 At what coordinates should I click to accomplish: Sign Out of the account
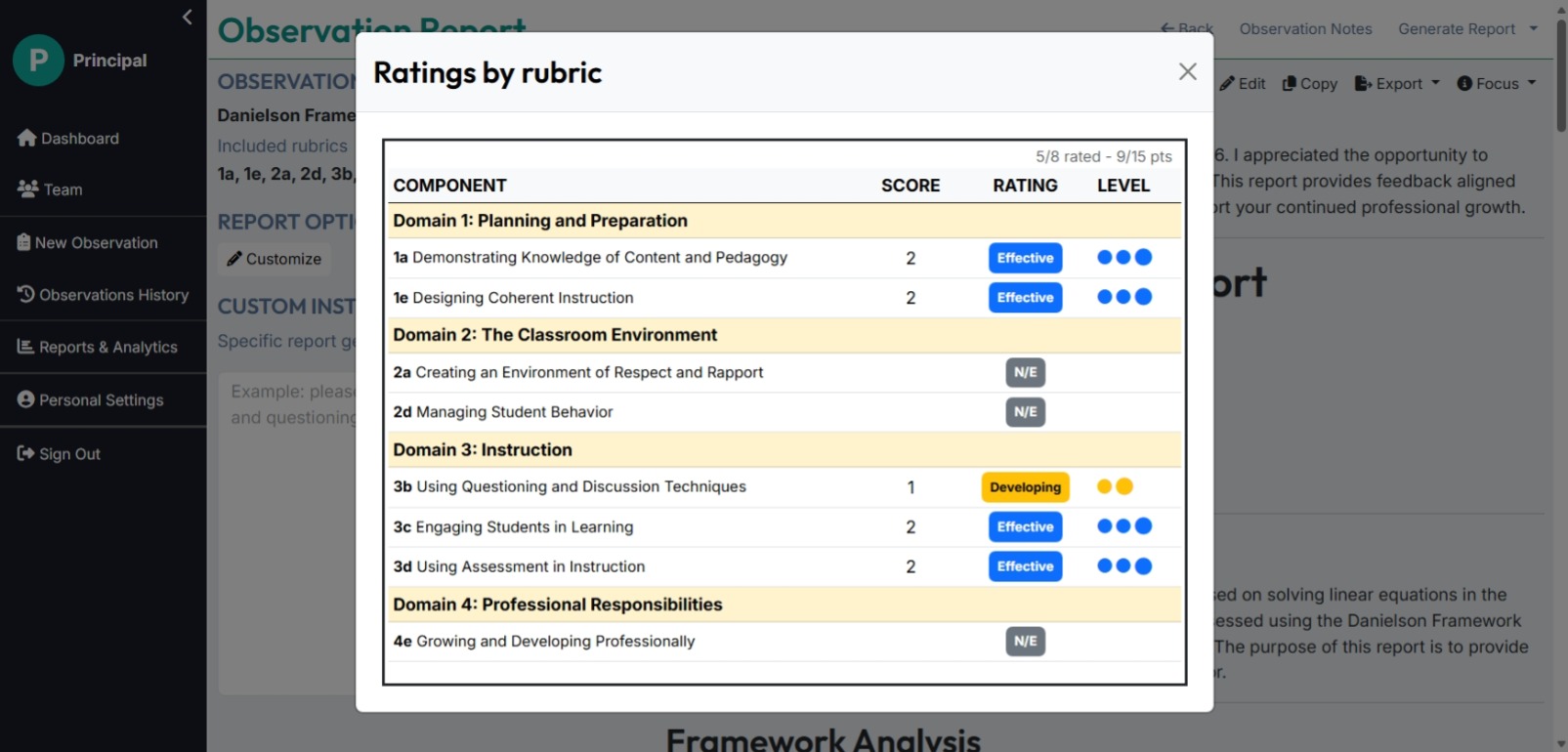(59, 453)
